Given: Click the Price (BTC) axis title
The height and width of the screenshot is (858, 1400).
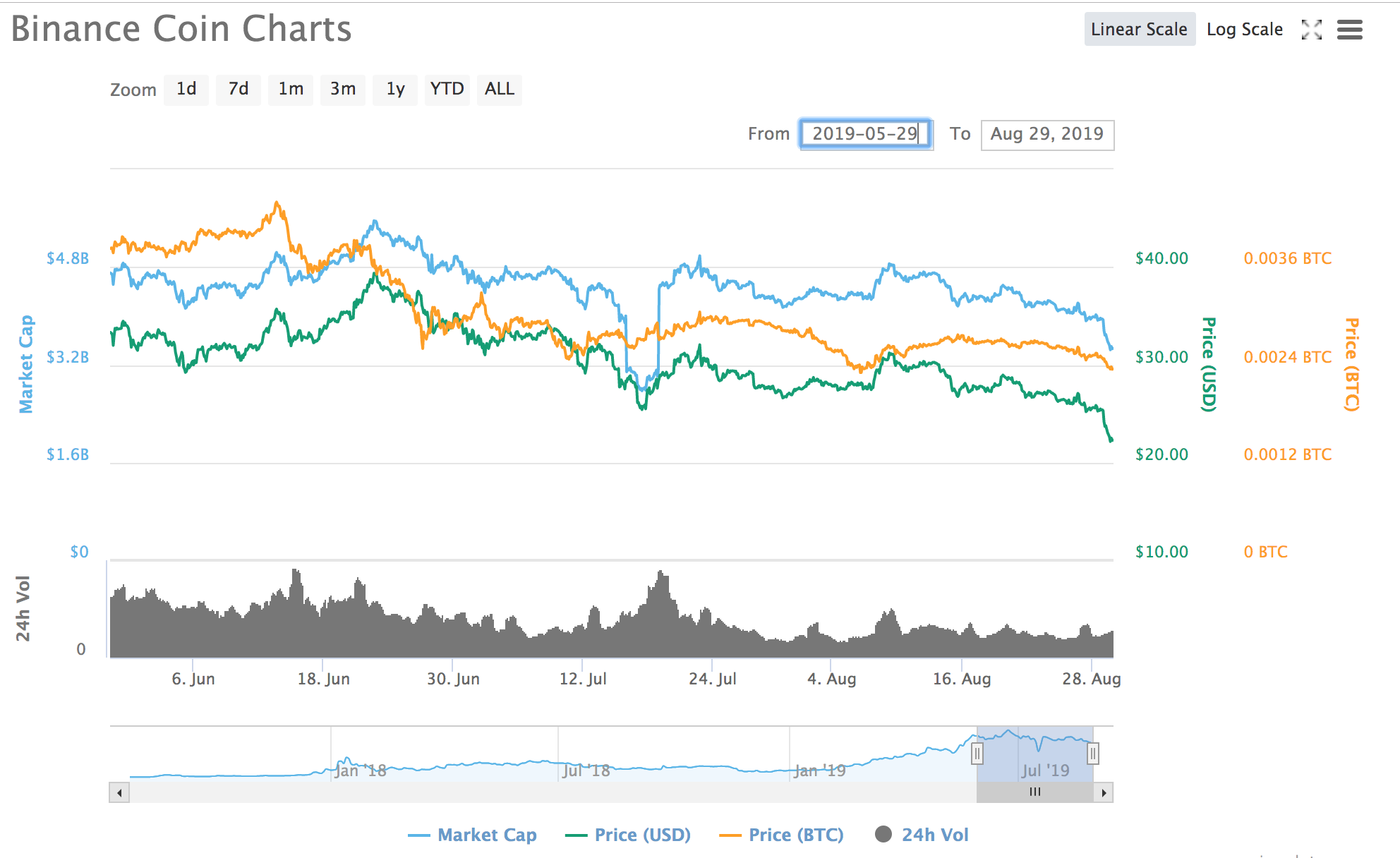Looking at the screenshot, I should click(1351, 364).
